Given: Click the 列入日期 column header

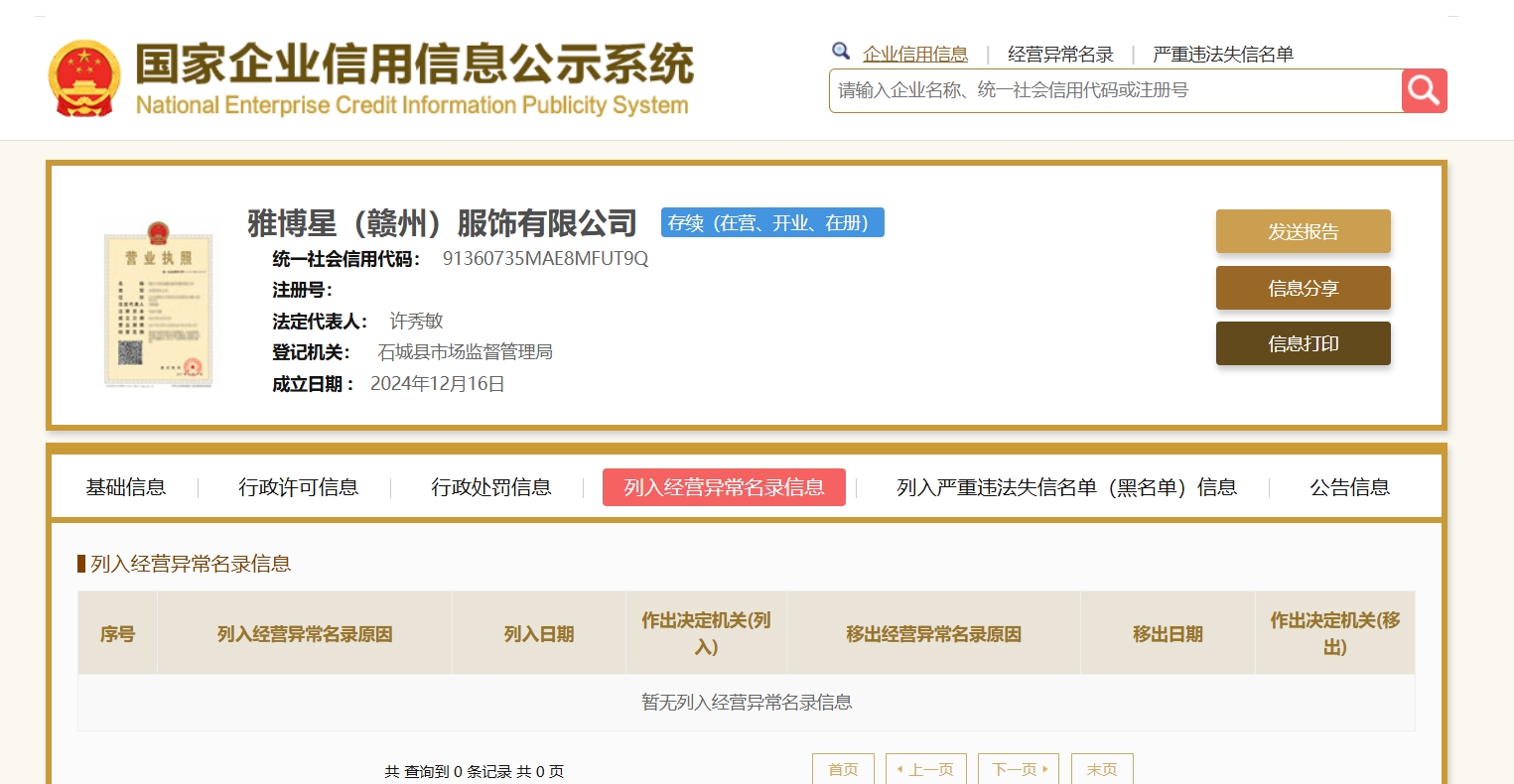Looking at the screenshot, I should (x=539, y=634).
